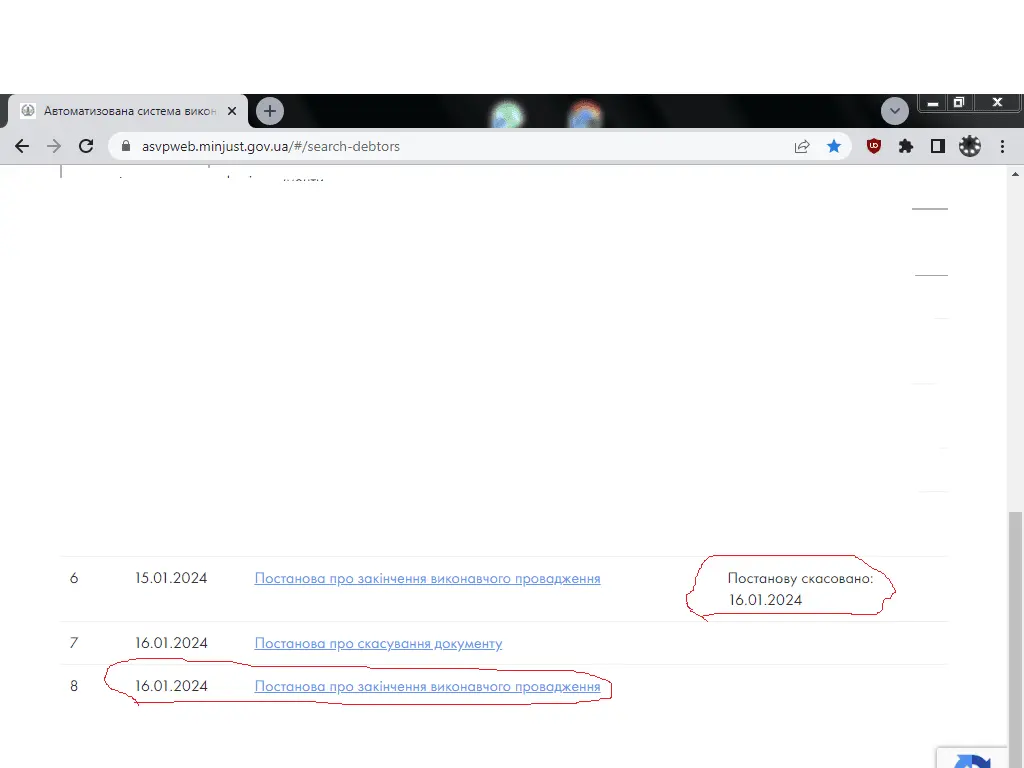Image resolution: width=1024 pixels, height=768 pixels.
Task: Expand the tab search dropdown
Action: 894,110
